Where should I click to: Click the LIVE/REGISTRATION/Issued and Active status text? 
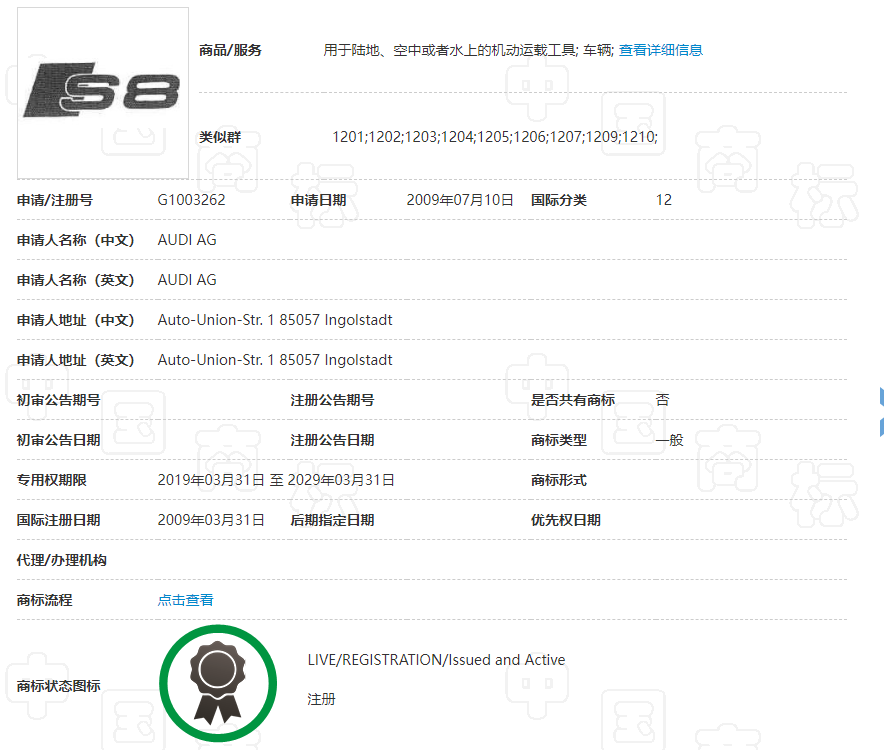(x=436, y=660)
